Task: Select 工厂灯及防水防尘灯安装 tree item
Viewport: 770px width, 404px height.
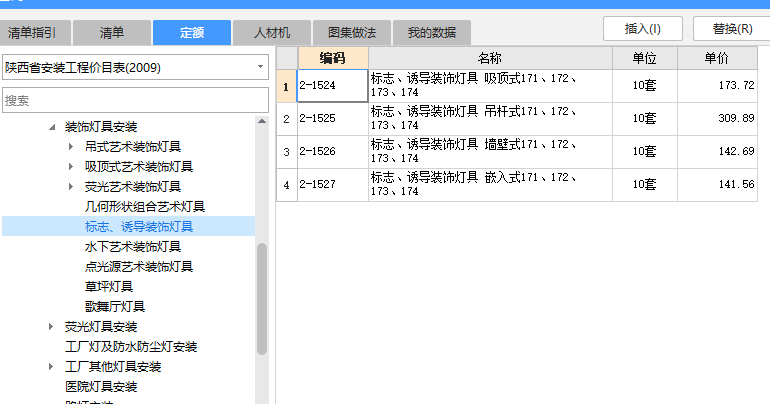Action: 131,347
